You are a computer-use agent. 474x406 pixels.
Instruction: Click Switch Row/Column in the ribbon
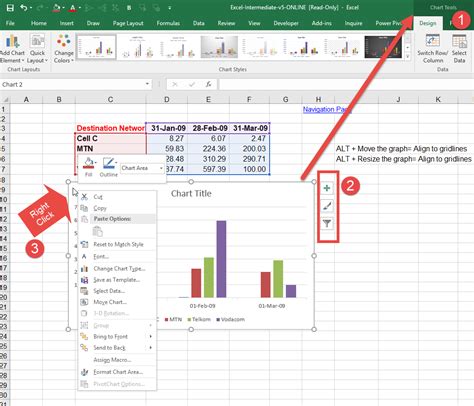(x=433, y=49)
